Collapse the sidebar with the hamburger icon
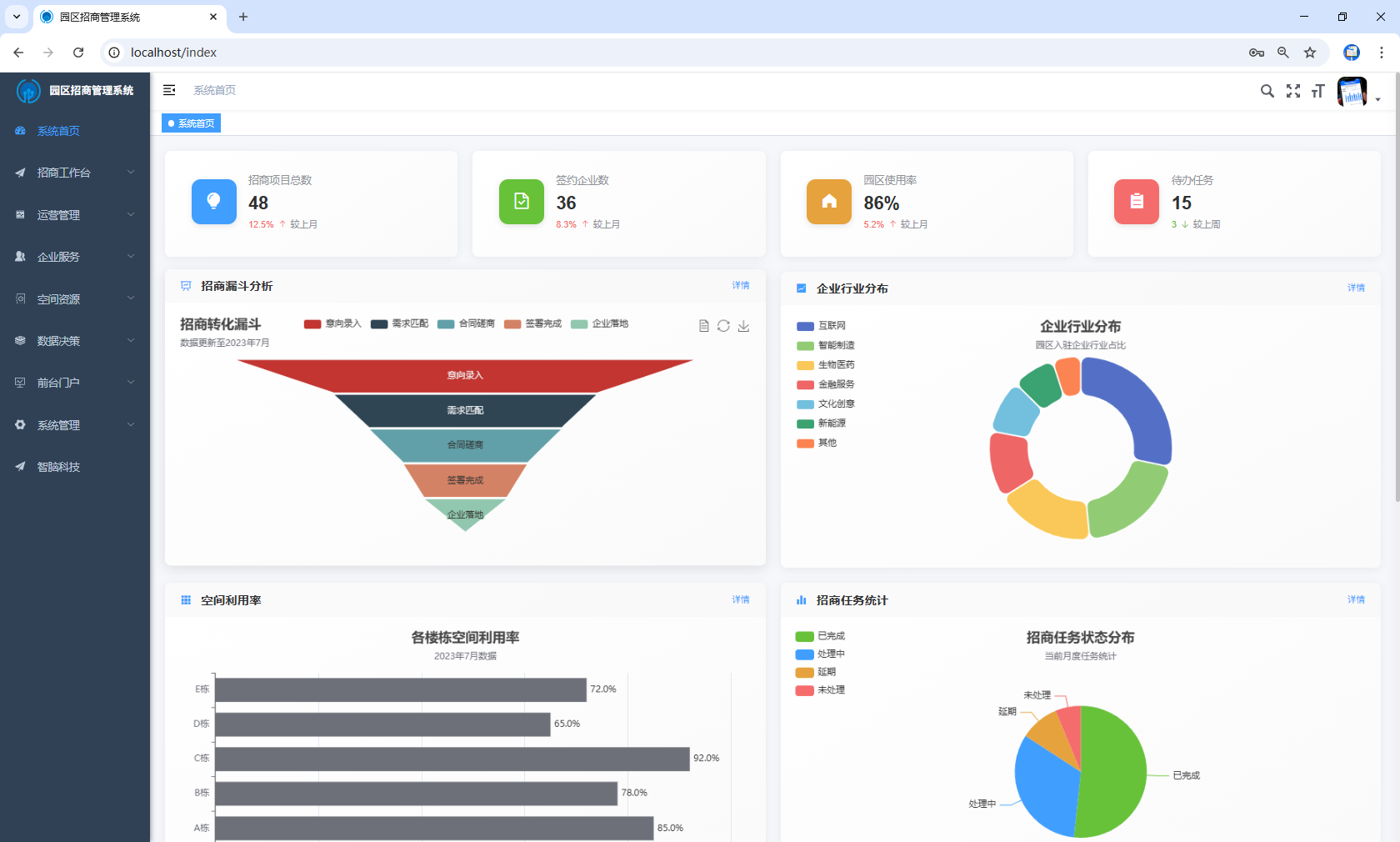 [x=169, y=90]
